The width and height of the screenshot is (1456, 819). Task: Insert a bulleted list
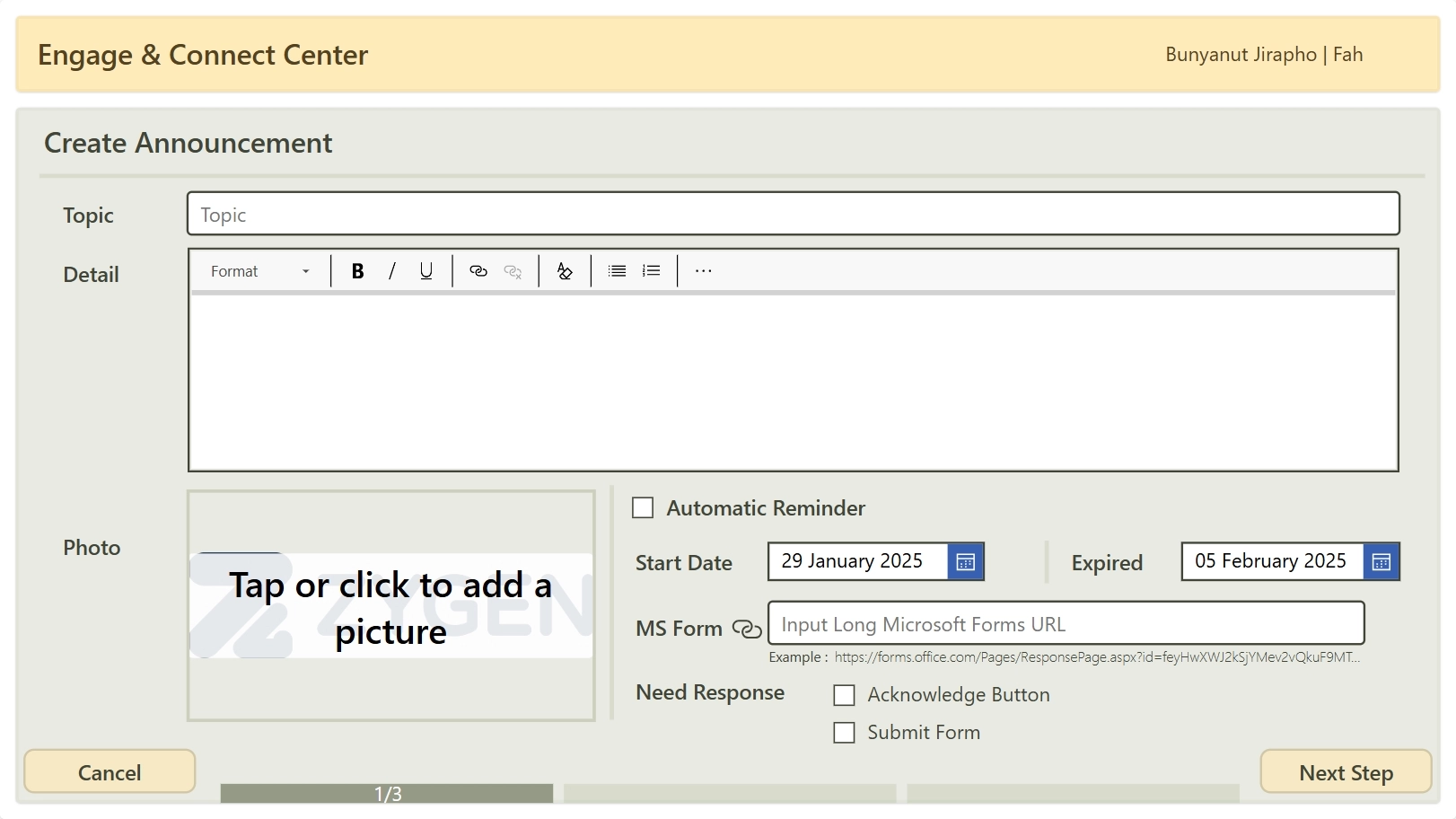(617, 271)
